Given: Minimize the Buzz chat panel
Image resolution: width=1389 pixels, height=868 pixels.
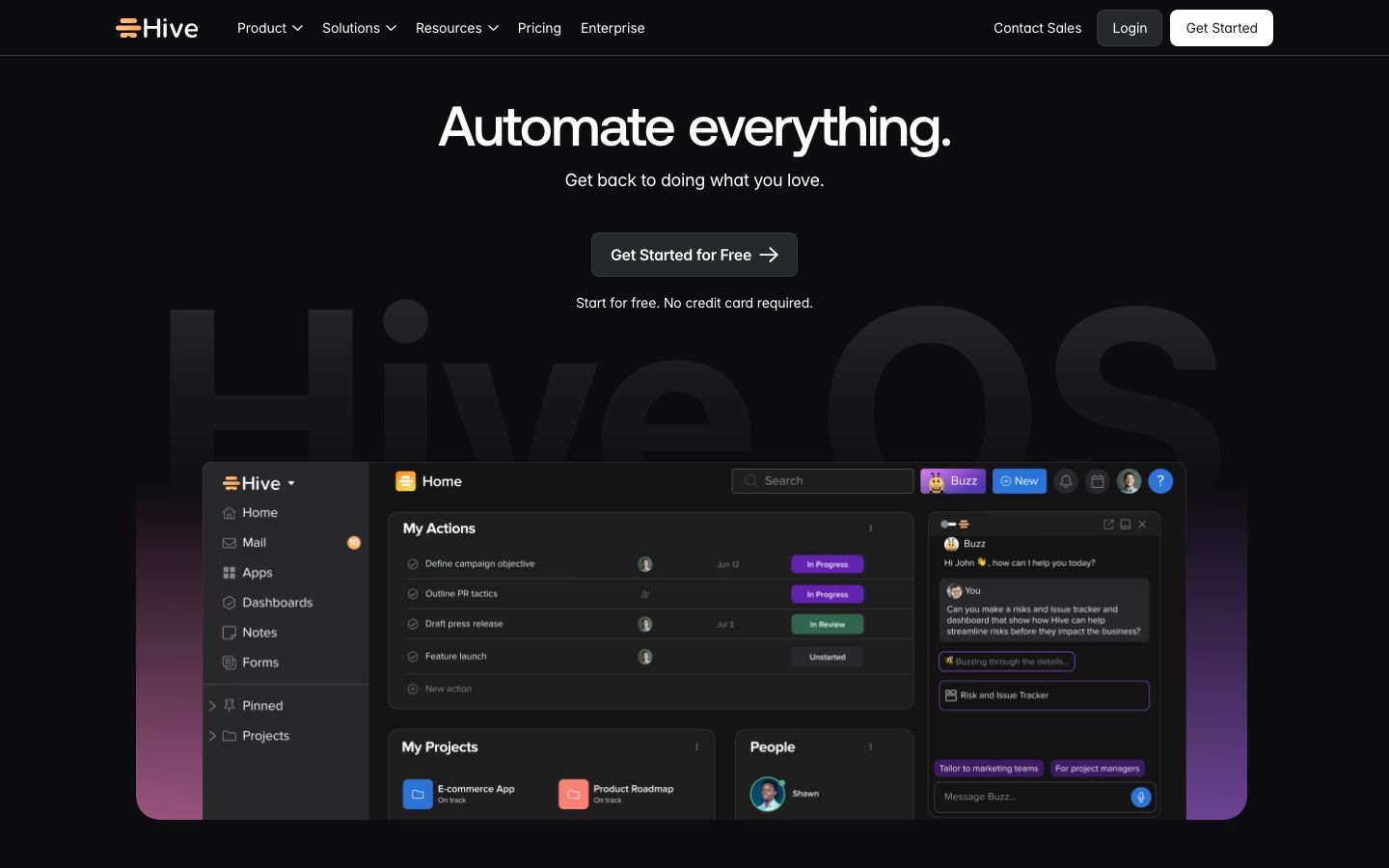Looking at the screenshot, I should coord(1125,524).
